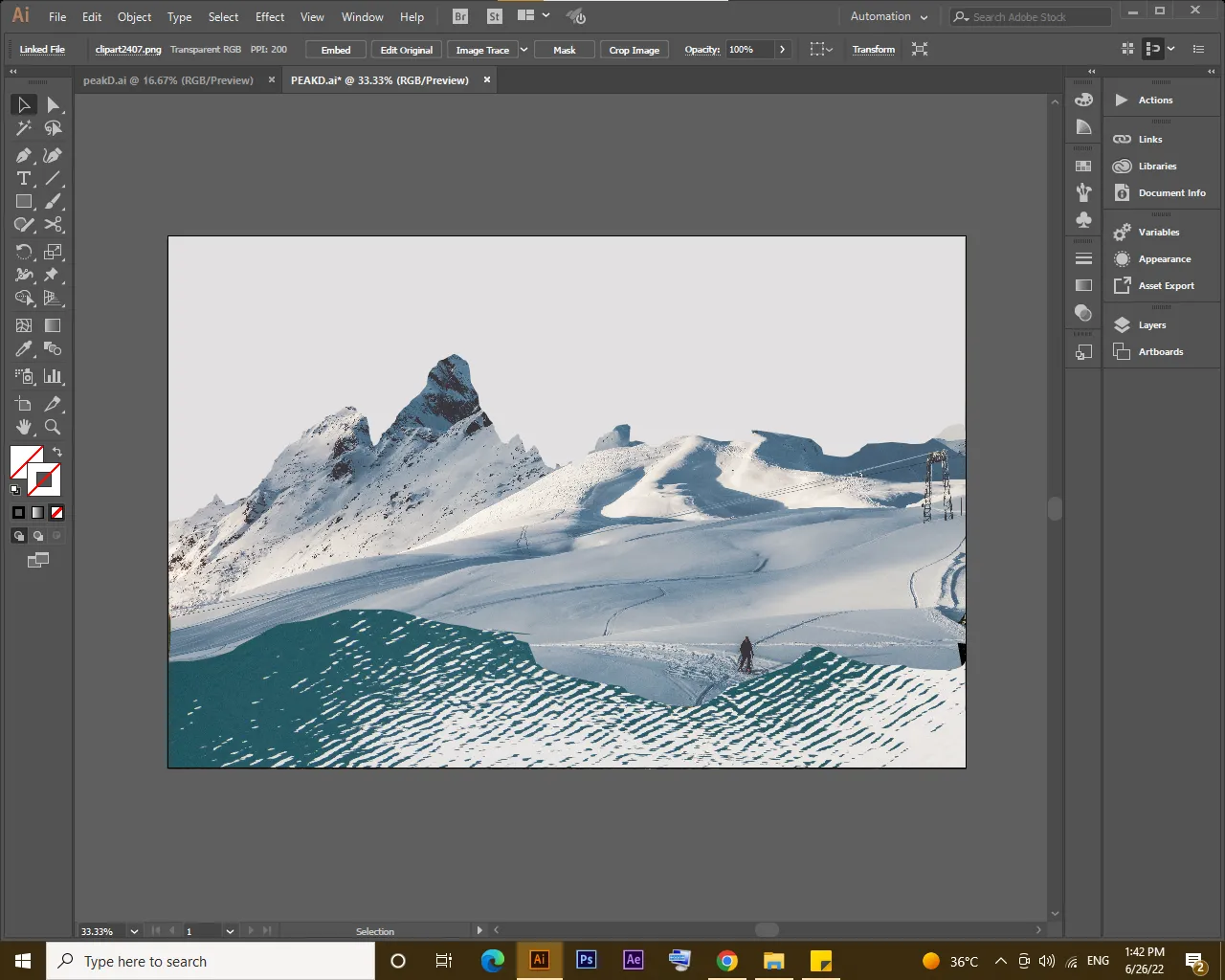Open control bar options menu icon
This screenshot has width=1225, height=980.
click(1198, 49)
